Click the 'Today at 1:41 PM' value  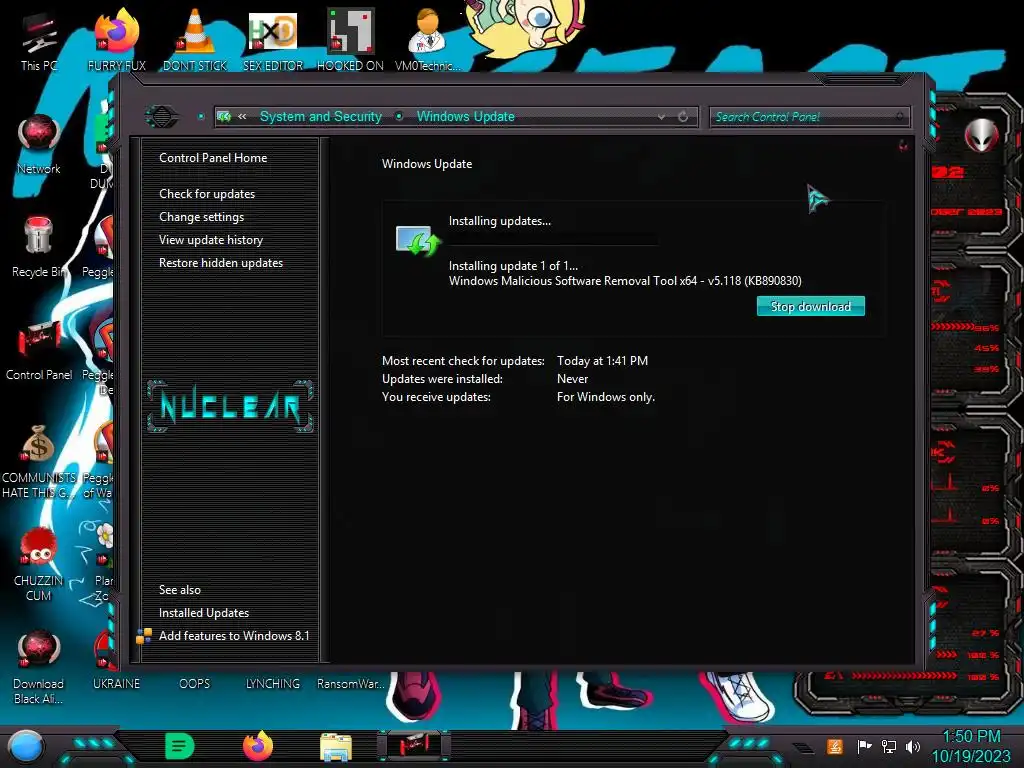coord(602,360)
